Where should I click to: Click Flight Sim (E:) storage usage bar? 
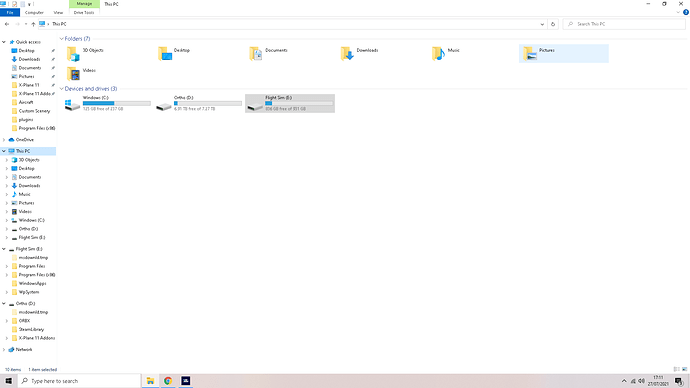[x=299, y=103]
